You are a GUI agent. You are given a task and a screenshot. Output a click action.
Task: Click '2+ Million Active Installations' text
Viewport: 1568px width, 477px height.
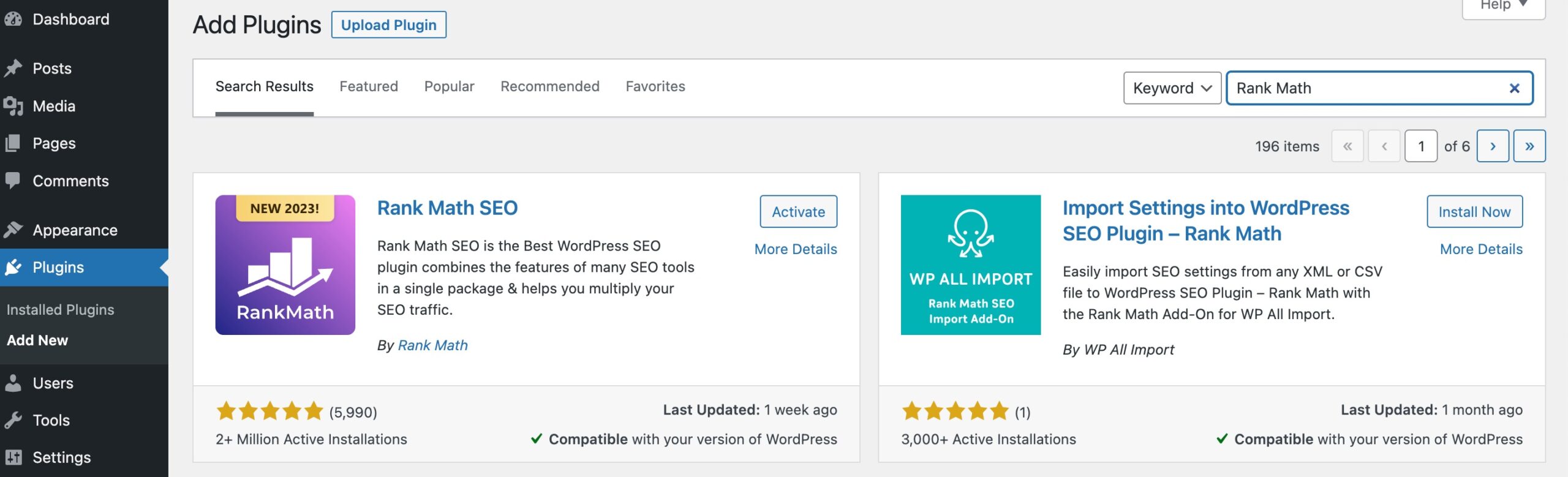pos(311,440)
